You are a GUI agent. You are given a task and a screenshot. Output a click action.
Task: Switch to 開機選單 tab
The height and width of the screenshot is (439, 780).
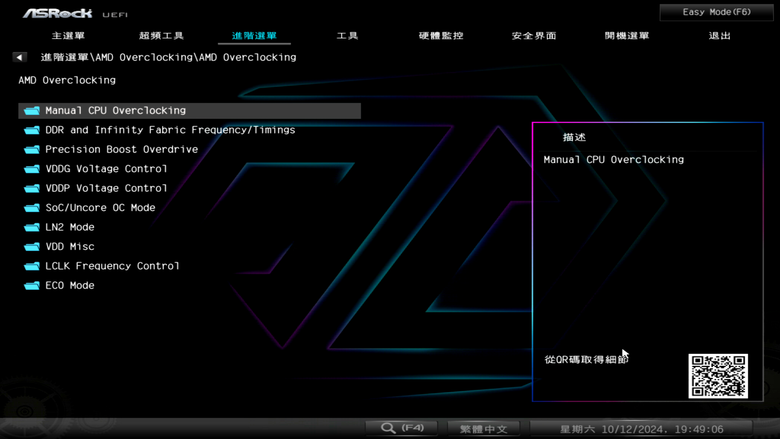click(x=627, y=36)
